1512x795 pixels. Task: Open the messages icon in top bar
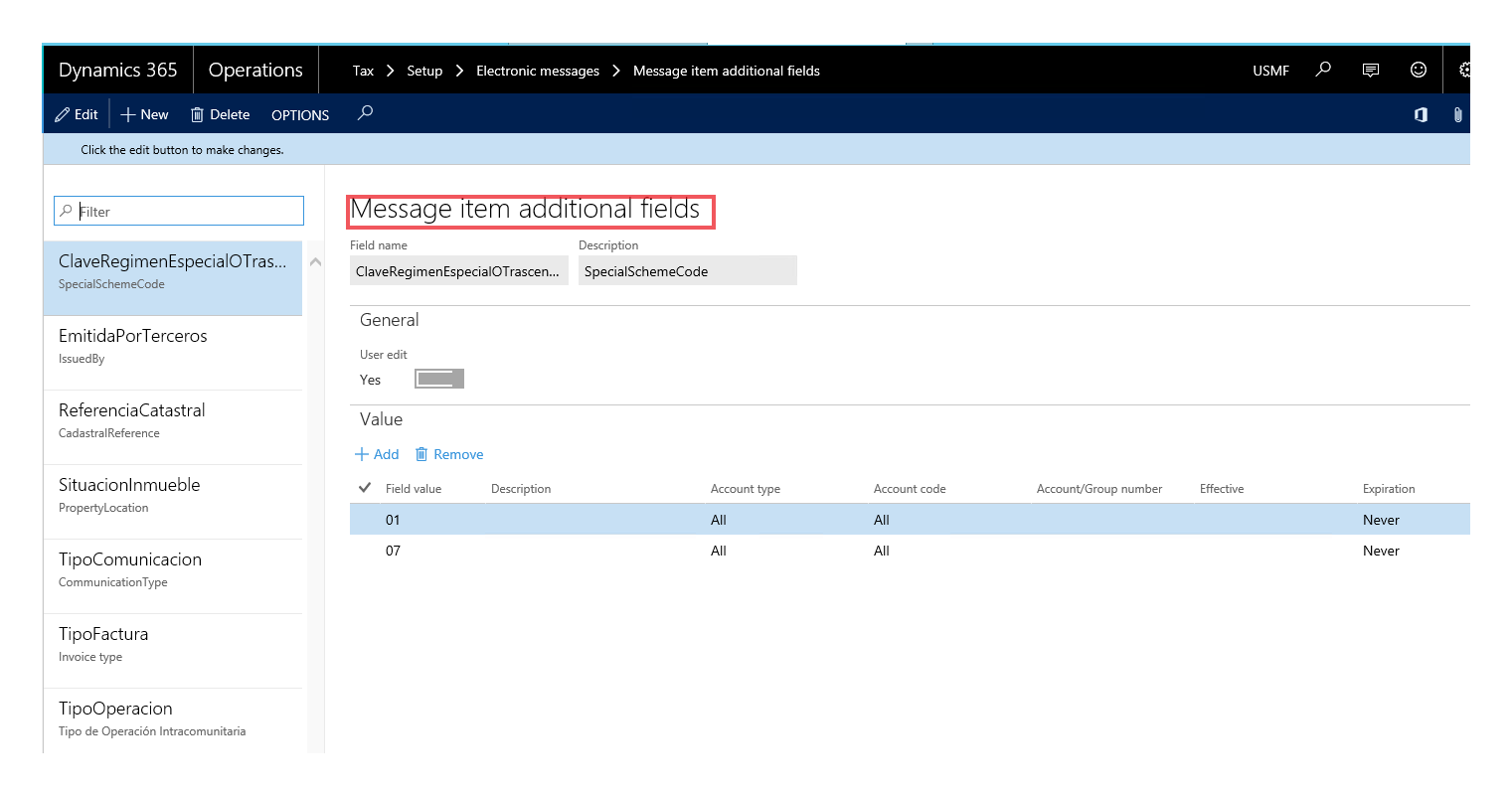(1371, 70)
